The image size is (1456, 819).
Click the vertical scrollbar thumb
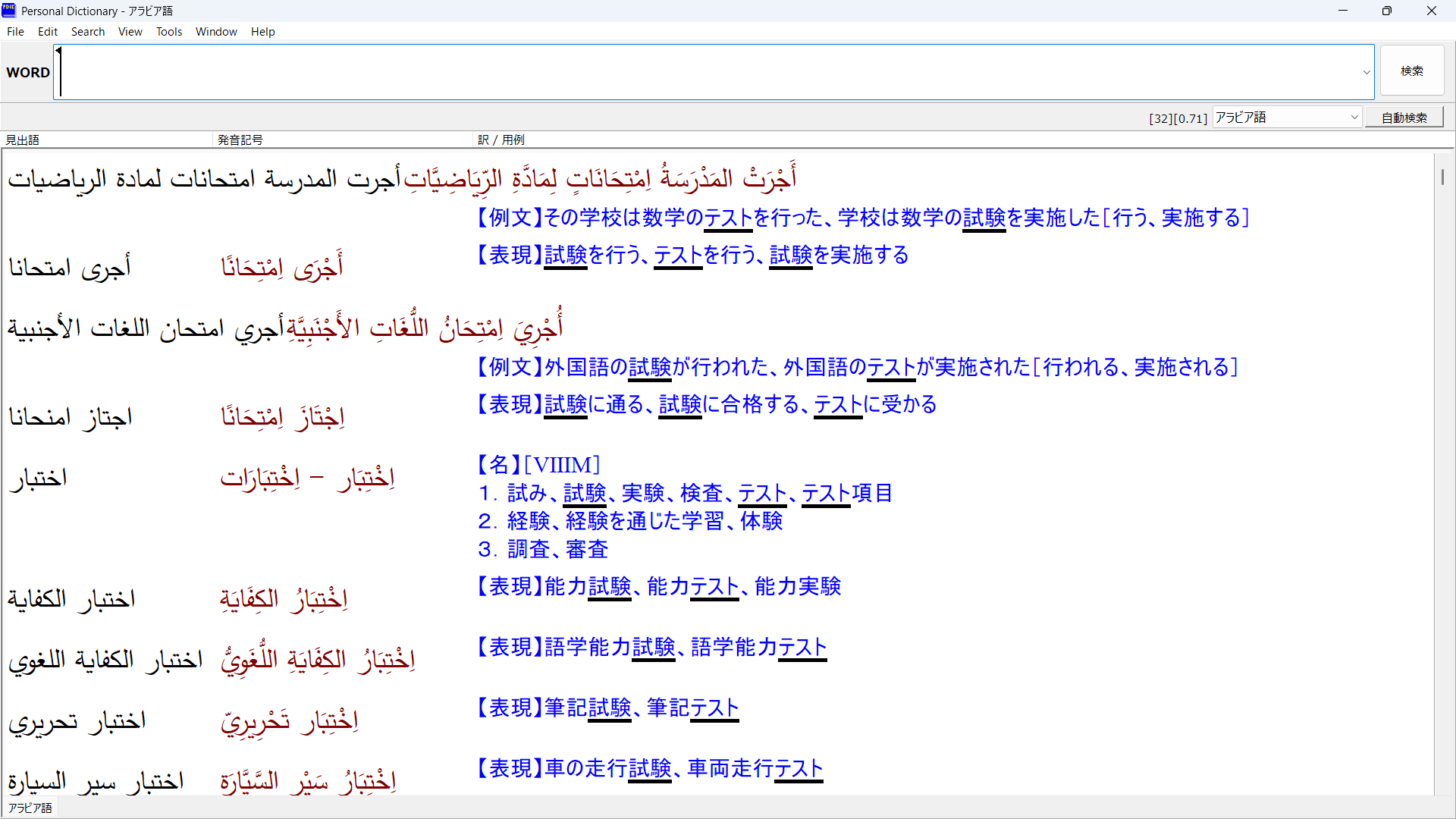[1442, 177]
